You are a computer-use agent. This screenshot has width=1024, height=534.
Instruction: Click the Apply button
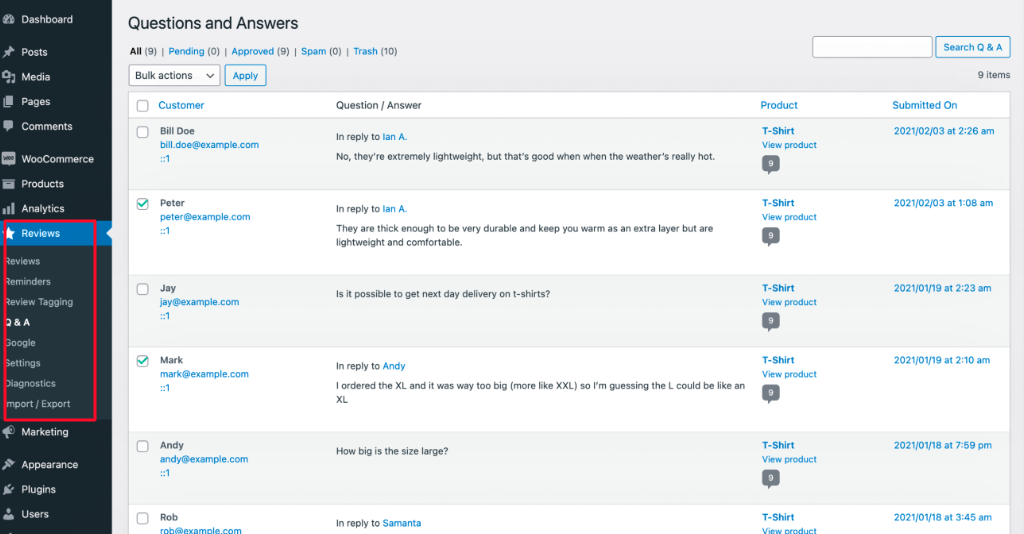pos(246,76)
